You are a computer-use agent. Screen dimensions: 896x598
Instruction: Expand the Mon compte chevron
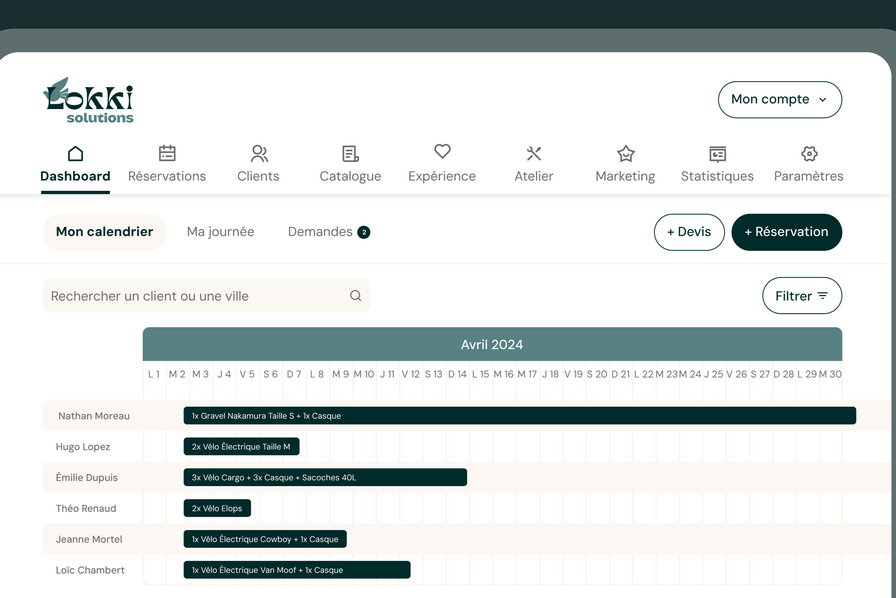pos(823,99)
